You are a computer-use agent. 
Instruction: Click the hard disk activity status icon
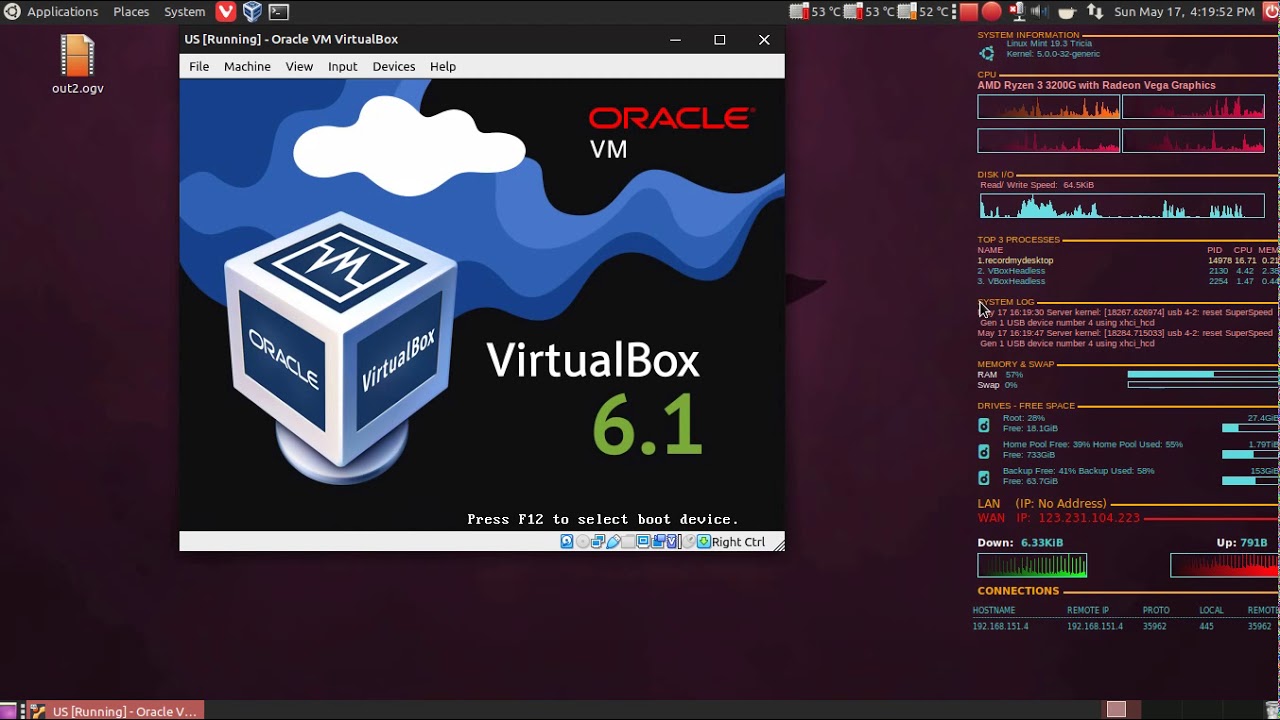567,541
